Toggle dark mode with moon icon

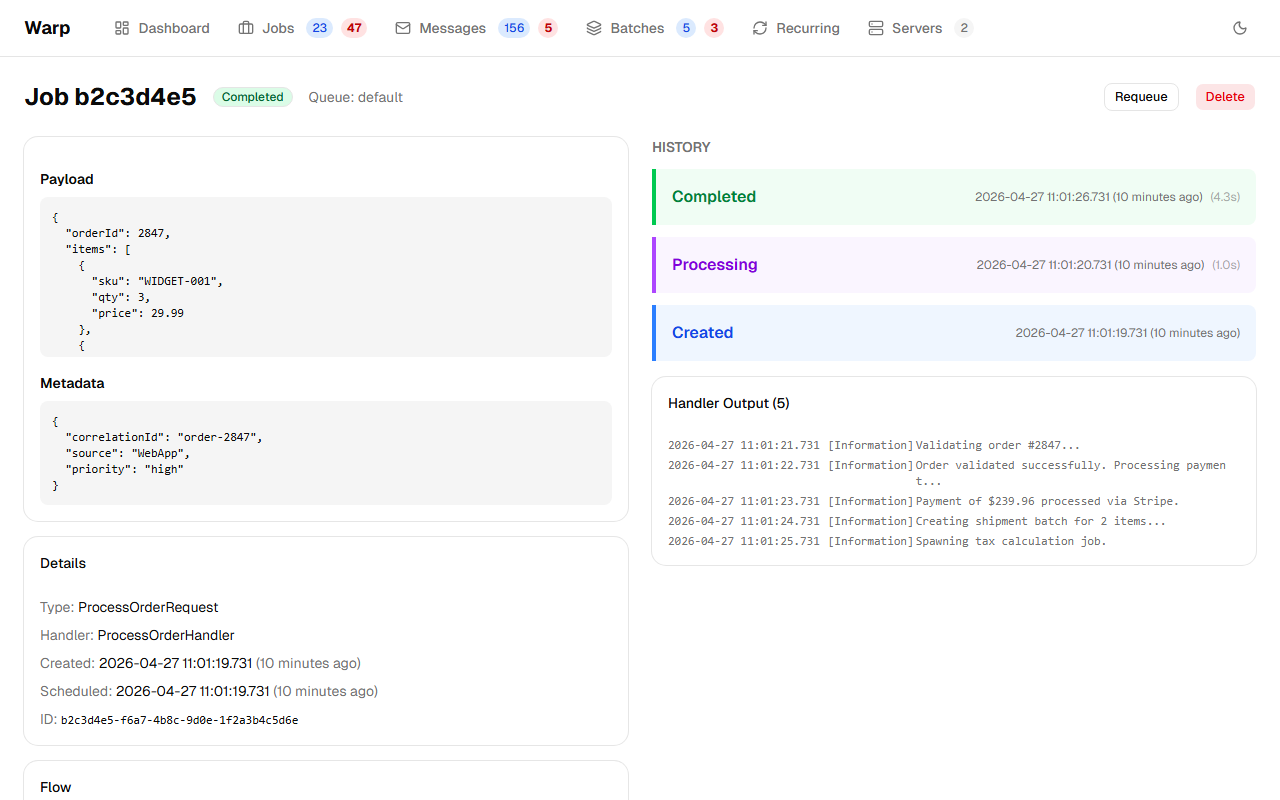pyautogui.click(x=1240, y=28)
